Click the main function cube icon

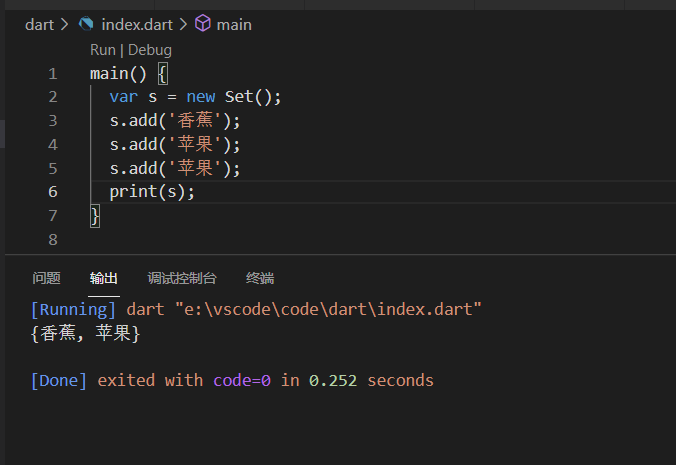203,23
